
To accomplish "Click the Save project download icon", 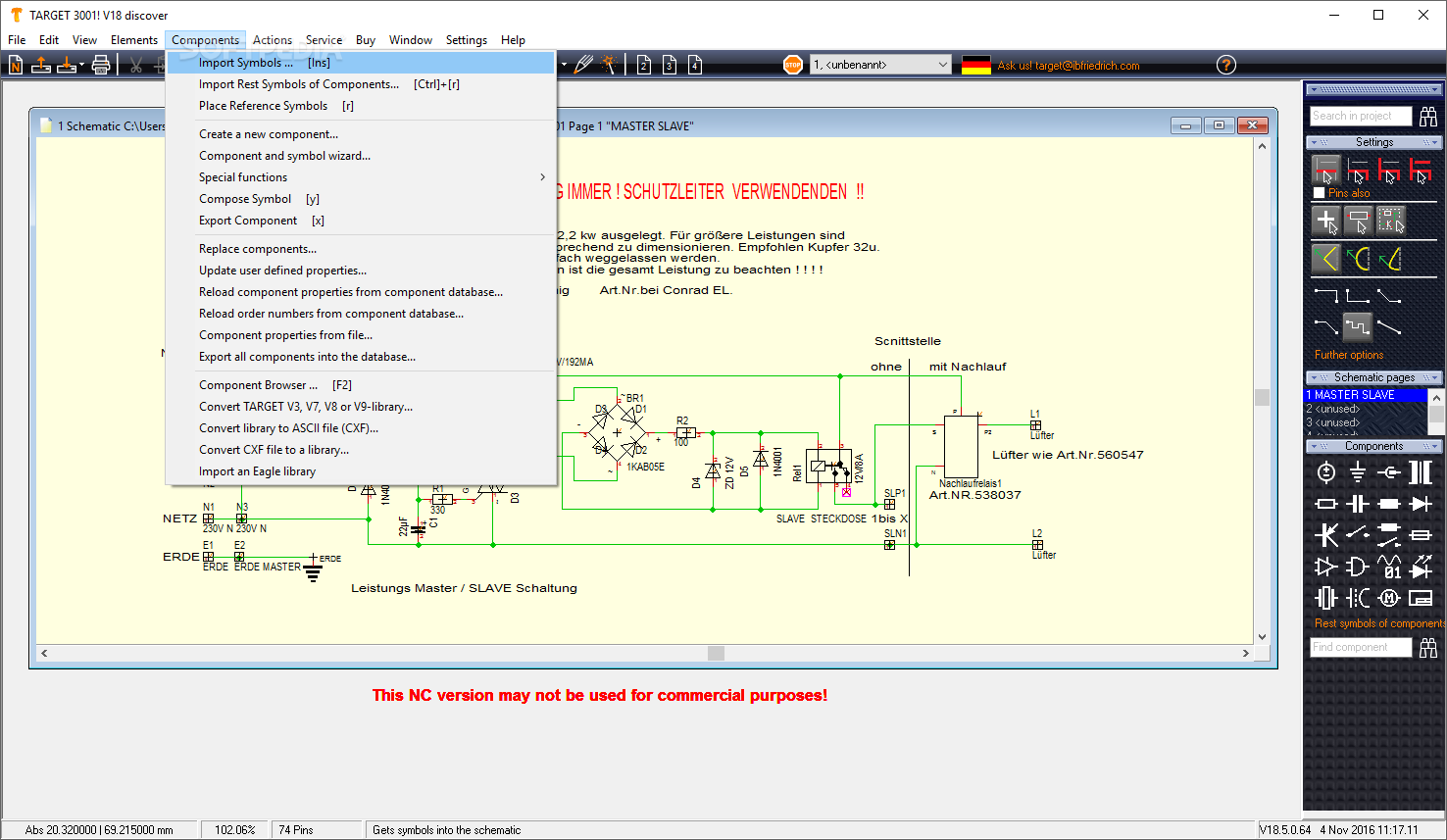I will click(67, 65).
